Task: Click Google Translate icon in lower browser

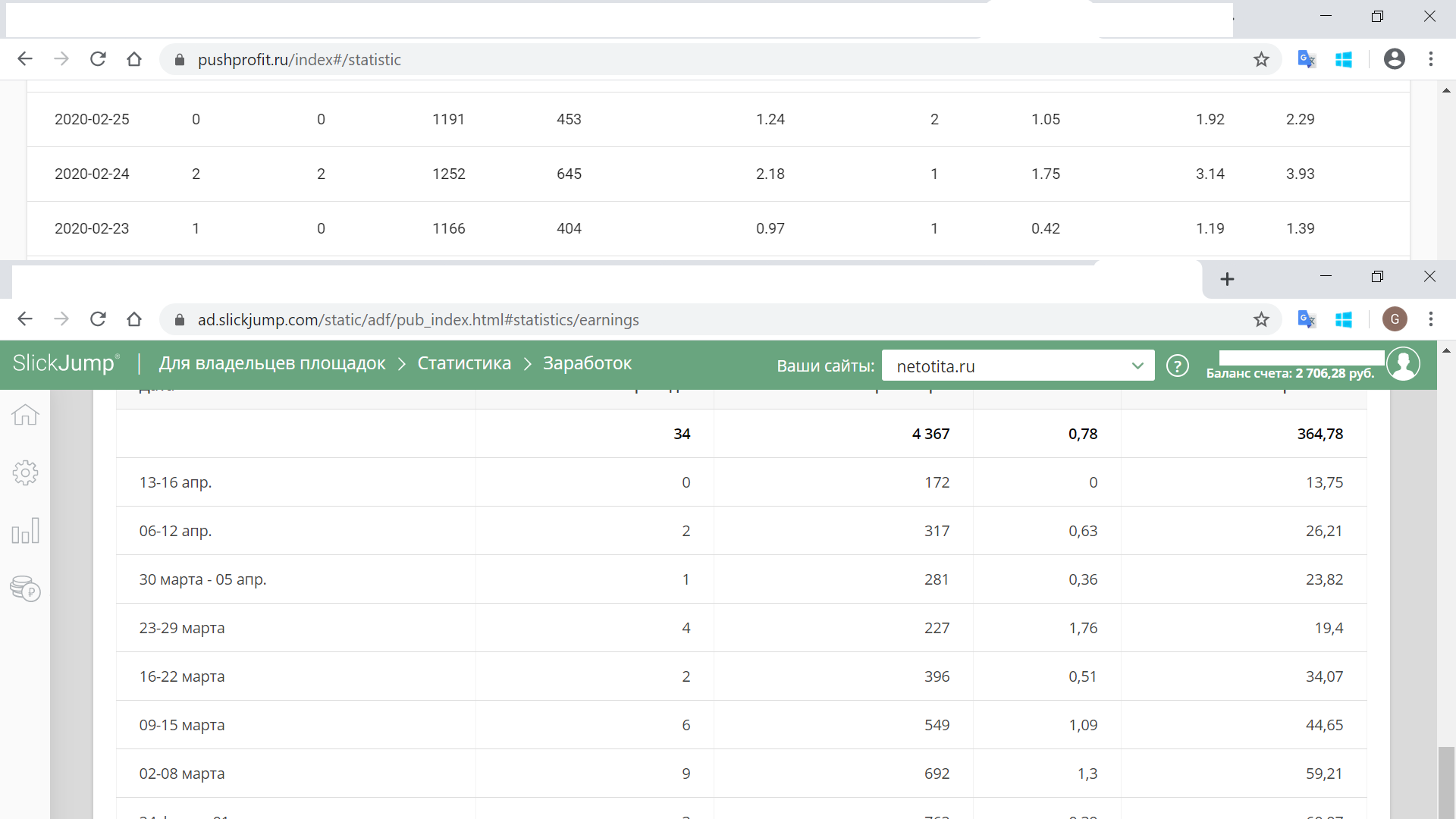Action: click(x=1306, y=320)
